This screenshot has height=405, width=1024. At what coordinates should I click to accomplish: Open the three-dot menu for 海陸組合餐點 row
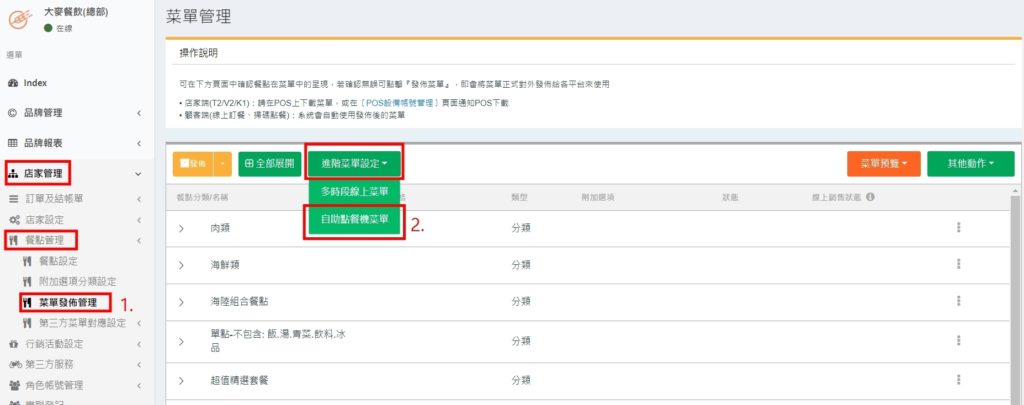(x=958, y=302)
